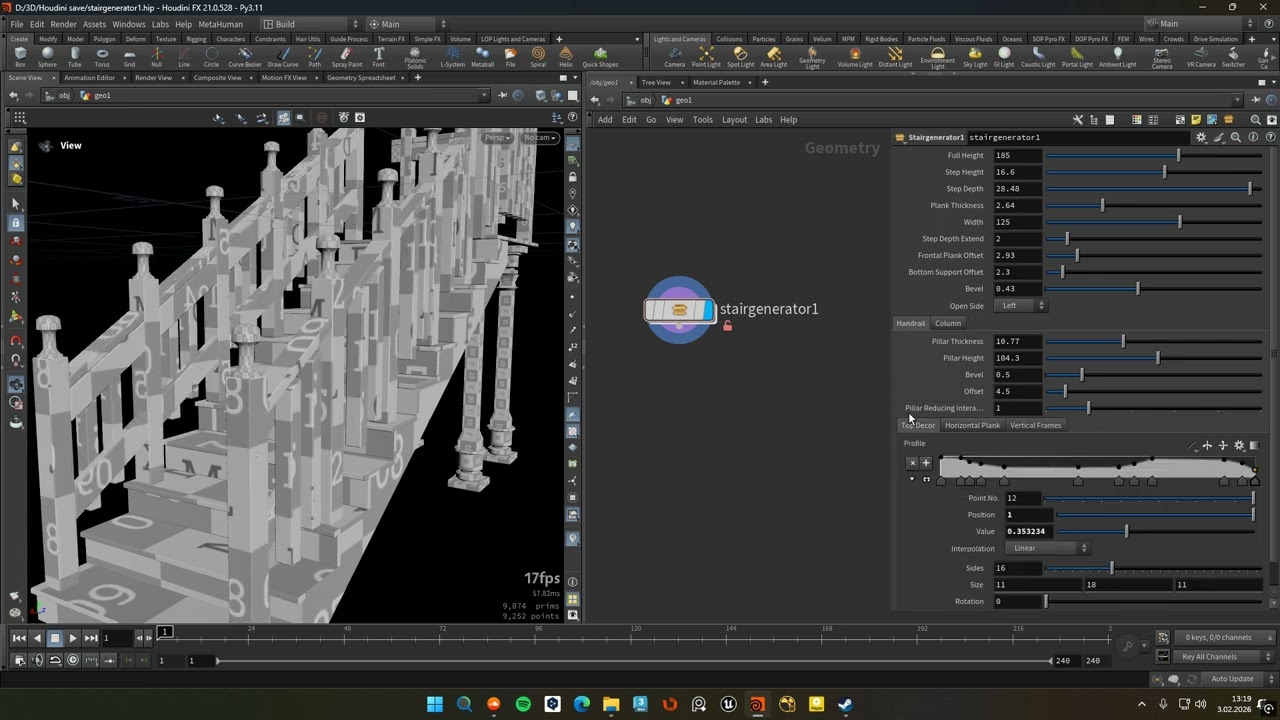Click the Pillar Height slider
Image resolution: width=1280 pixels, height=720 pixels.
click(1154, 358)
